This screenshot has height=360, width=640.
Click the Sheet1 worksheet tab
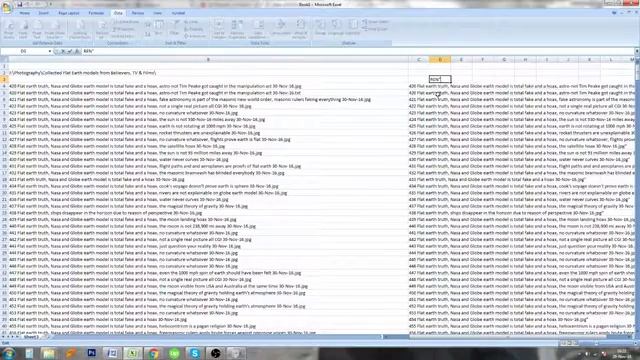pos(31,337)
